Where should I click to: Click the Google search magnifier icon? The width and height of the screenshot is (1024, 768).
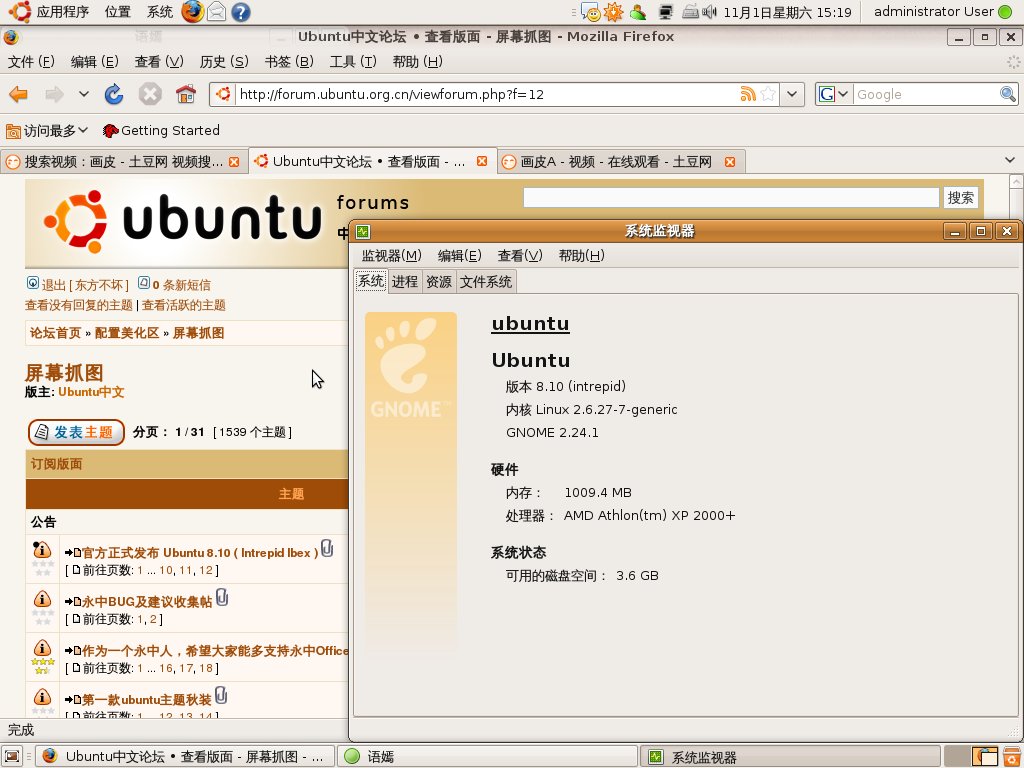click(x=1008, y=94)
